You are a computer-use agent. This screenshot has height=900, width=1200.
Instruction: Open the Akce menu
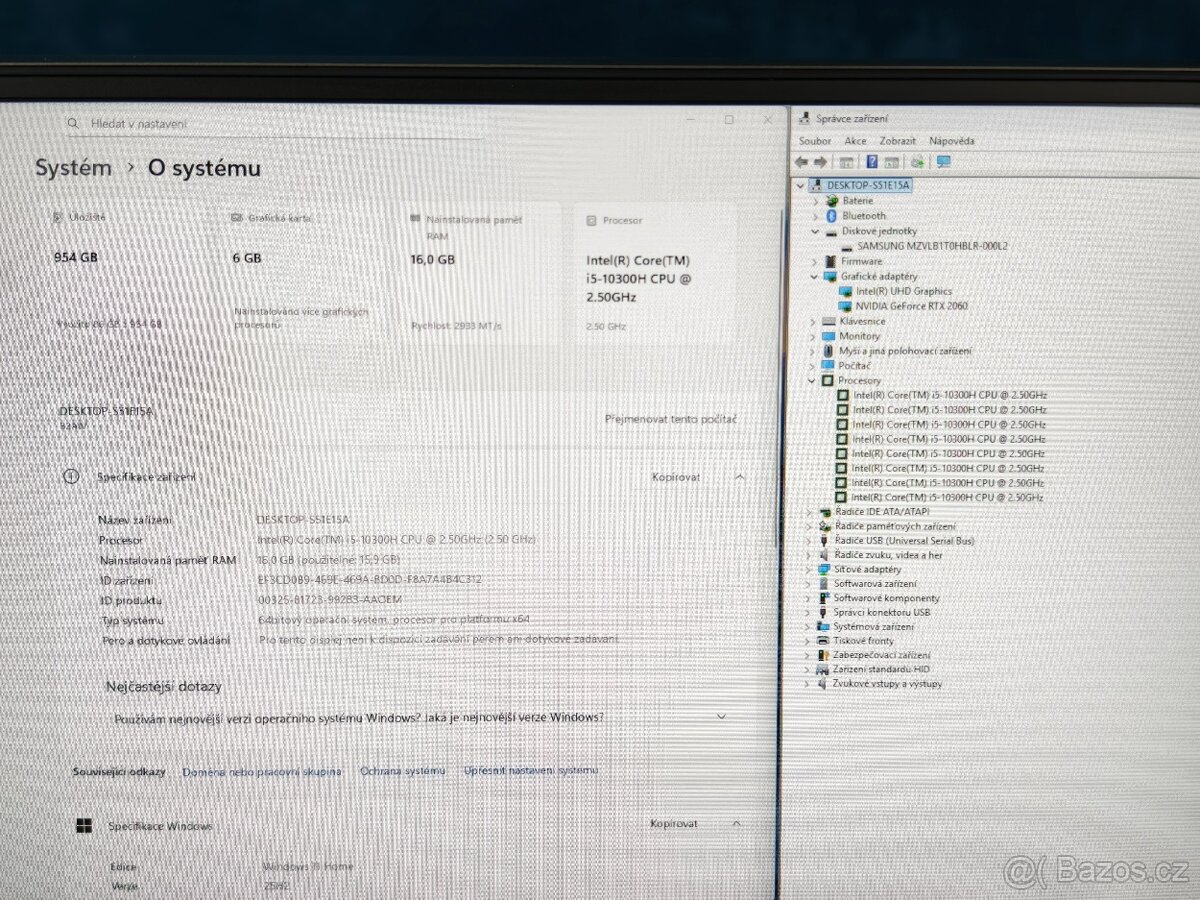point(855,141)
